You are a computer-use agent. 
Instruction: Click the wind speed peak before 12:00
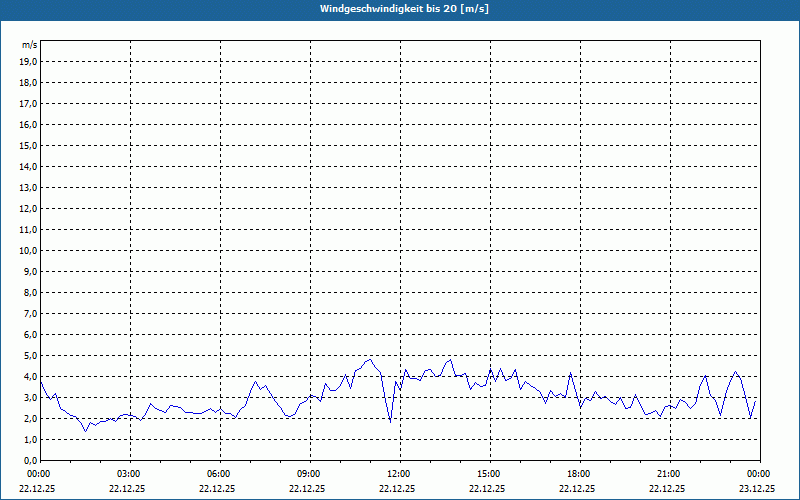(x=369, y=359)
